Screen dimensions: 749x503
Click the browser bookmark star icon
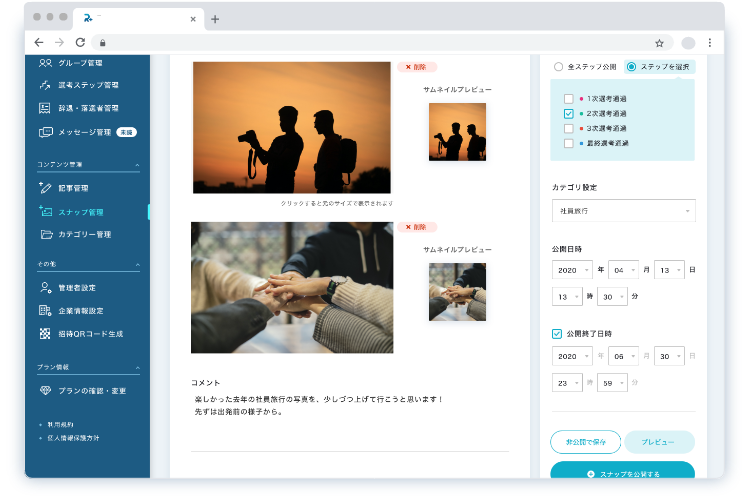[659, 43]
